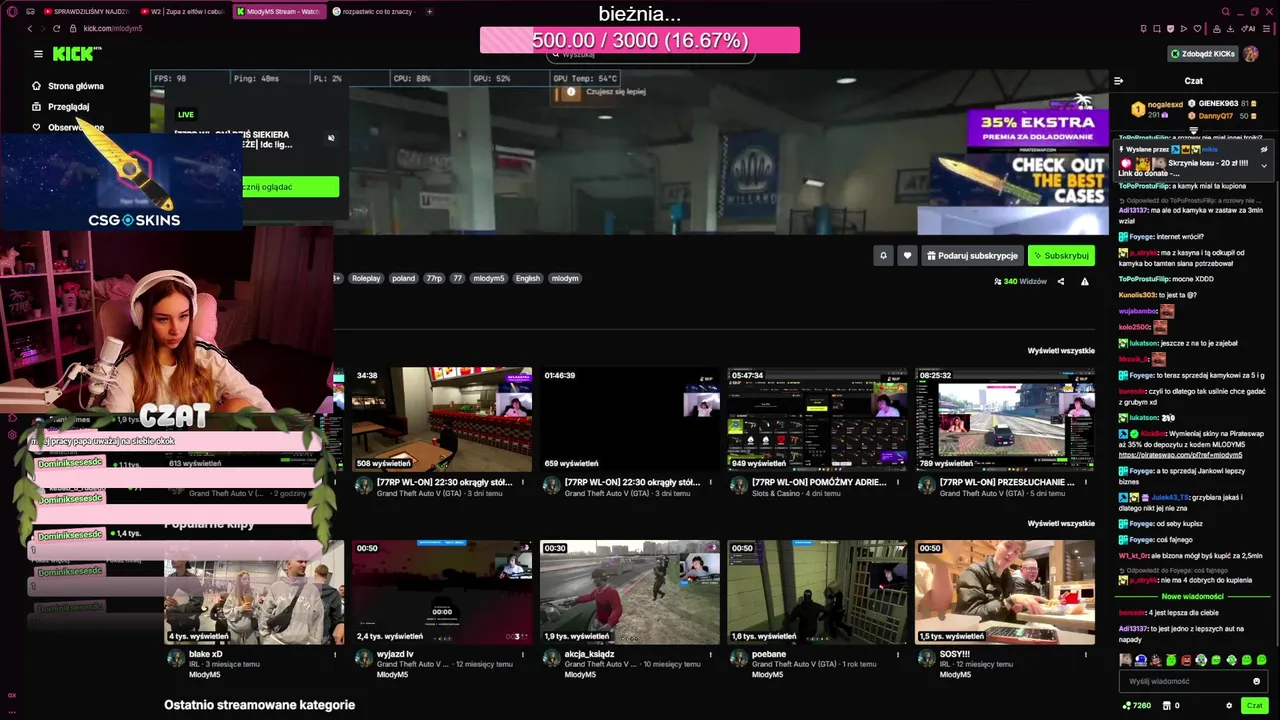Viewport: 1280px width, 720px height.
Task: Open options menu for 'SOSY!!!' clip
Action: pyautogui.click(x=1087, y=654)
